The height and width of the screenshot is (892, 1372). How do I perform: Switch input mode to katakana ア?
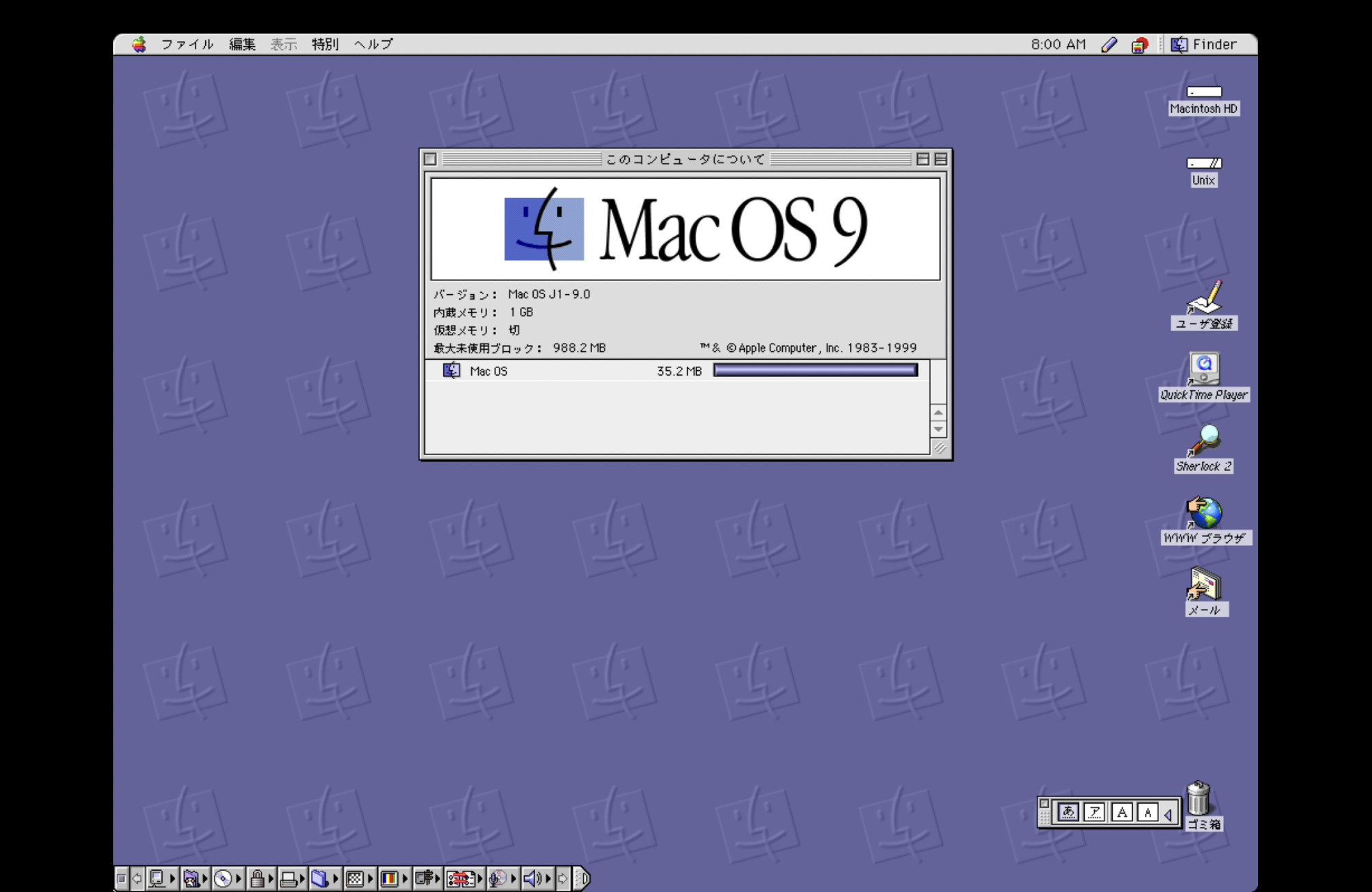1095,812
